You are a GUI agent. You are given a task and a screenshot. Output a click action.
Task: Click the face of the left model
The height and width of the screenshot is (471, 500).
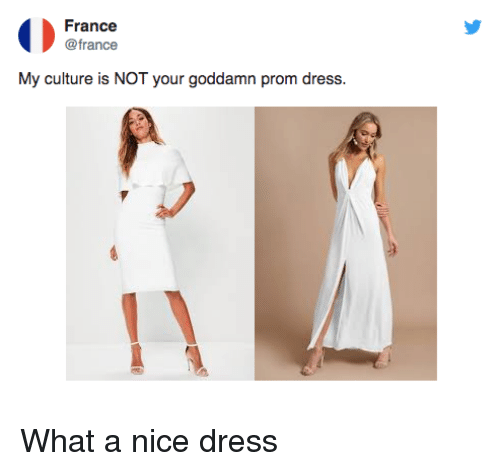pyautogui.click(x=137, y=123)
